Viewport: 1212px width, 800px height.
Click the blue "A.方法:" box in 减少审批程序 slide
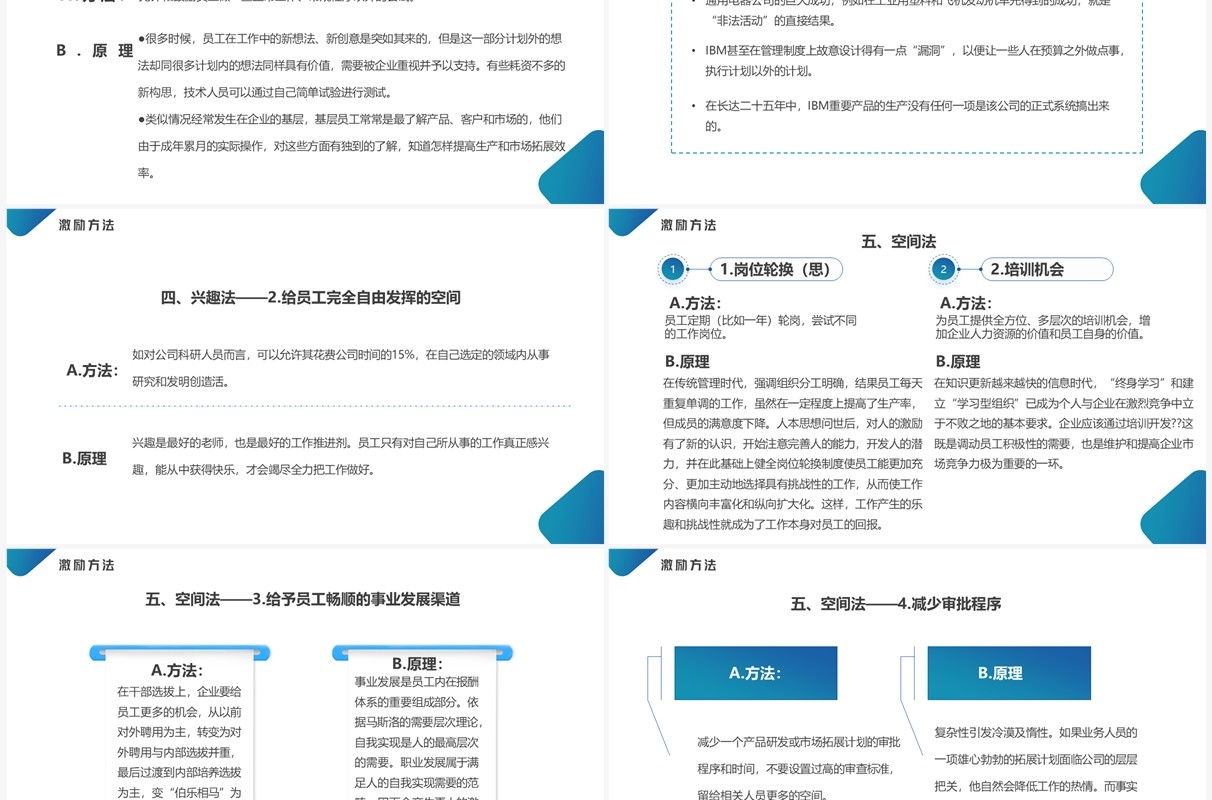click(755, 673)
